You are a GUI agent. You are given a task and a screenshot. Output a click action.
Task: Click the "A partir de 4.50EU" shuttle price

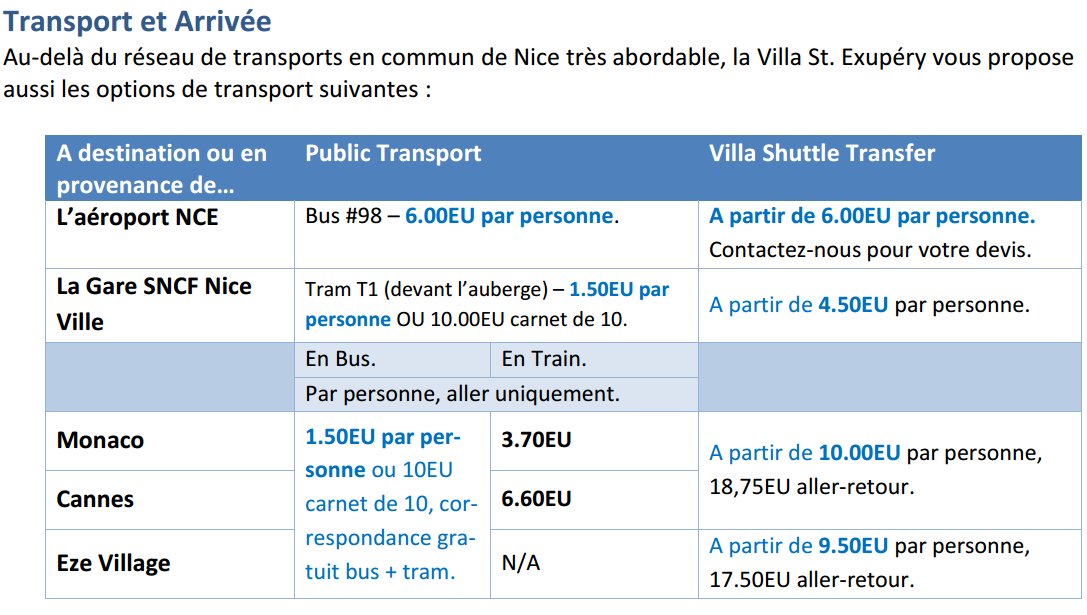pyautogui.click(x=798, y=304)
